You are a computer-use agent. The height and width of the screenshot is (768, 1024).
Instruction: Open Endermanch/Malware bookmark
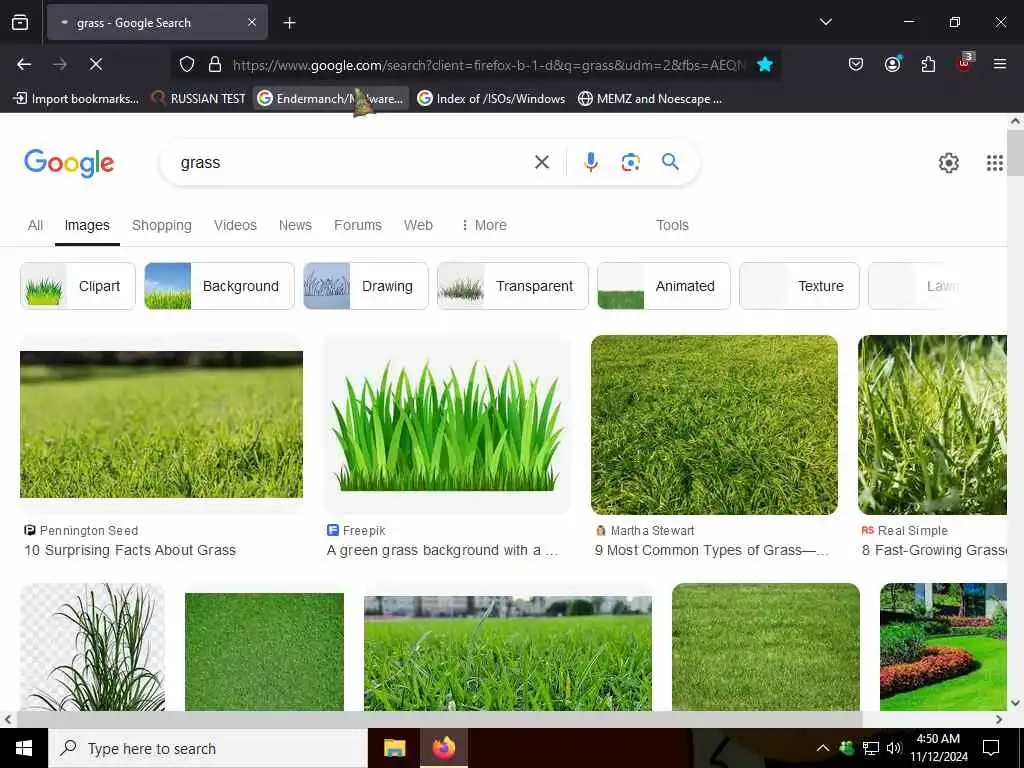[x=331, y=99]
